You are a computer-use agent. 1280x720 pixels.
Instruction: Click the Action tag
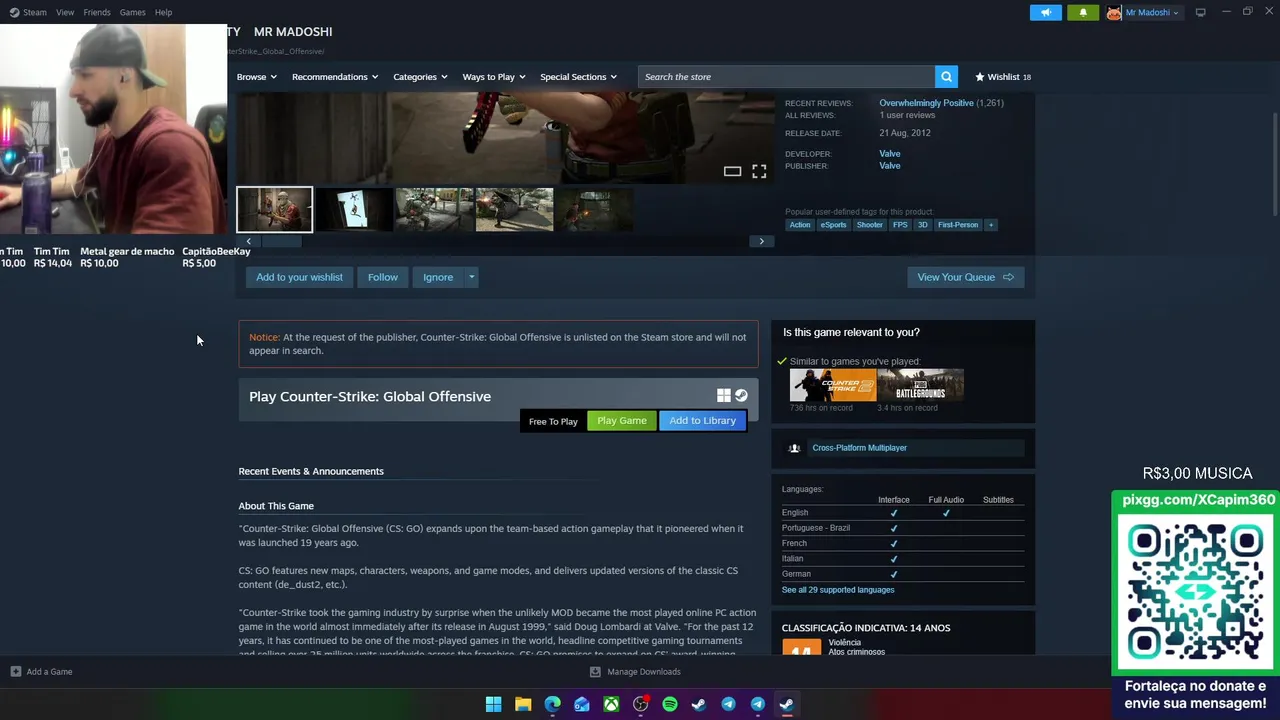800,225
